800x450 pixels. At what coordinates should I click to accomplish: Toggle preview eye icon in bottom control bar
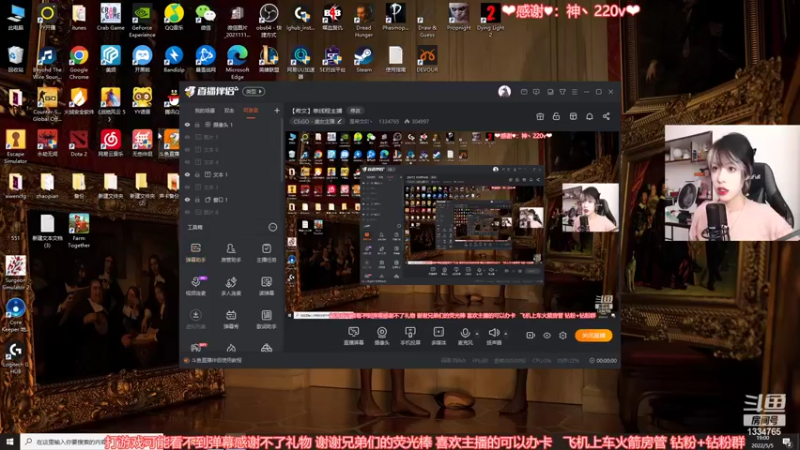(547, 335)
